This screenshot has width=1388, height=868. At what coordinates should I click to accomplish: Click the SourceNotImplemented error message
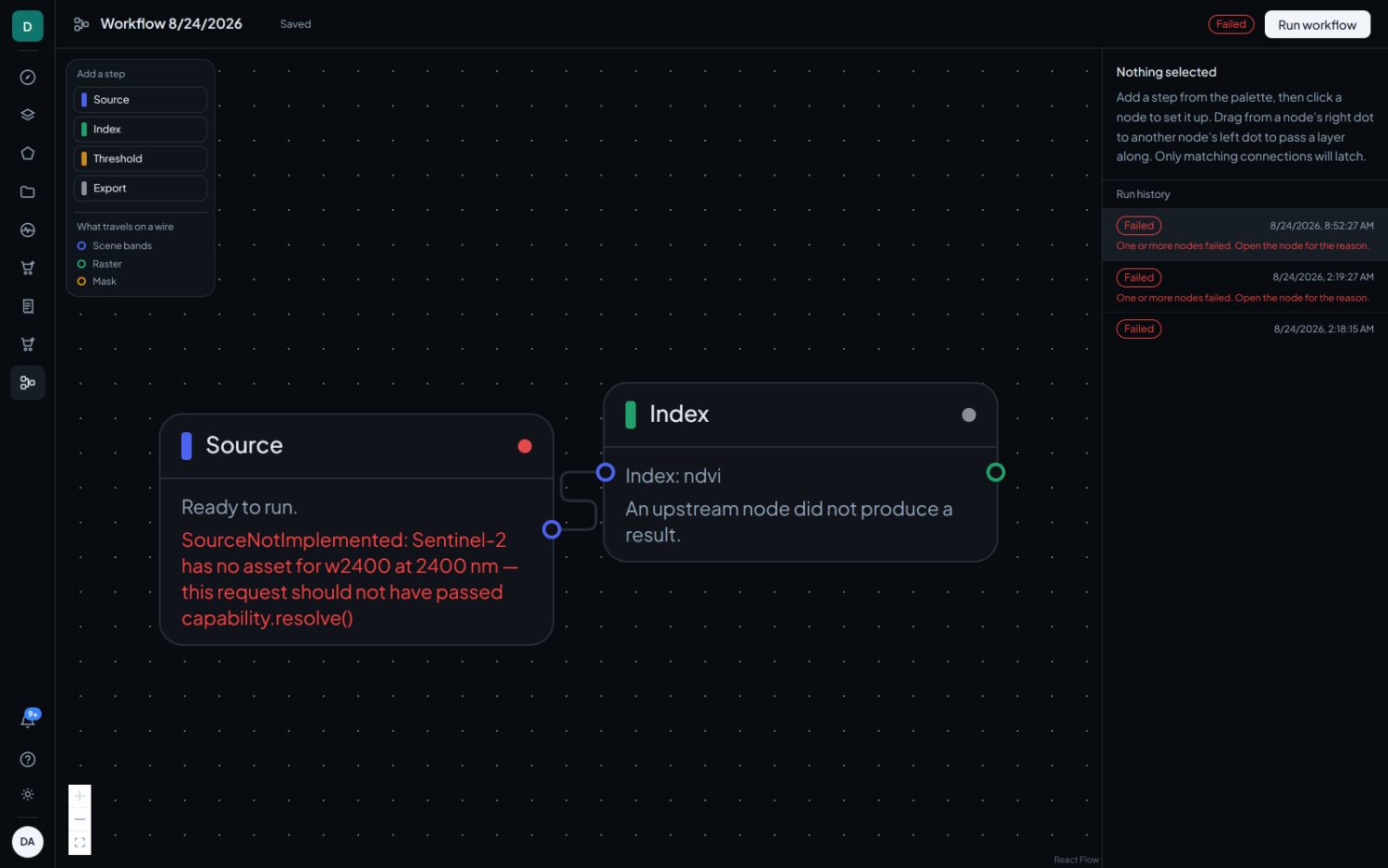350,579
